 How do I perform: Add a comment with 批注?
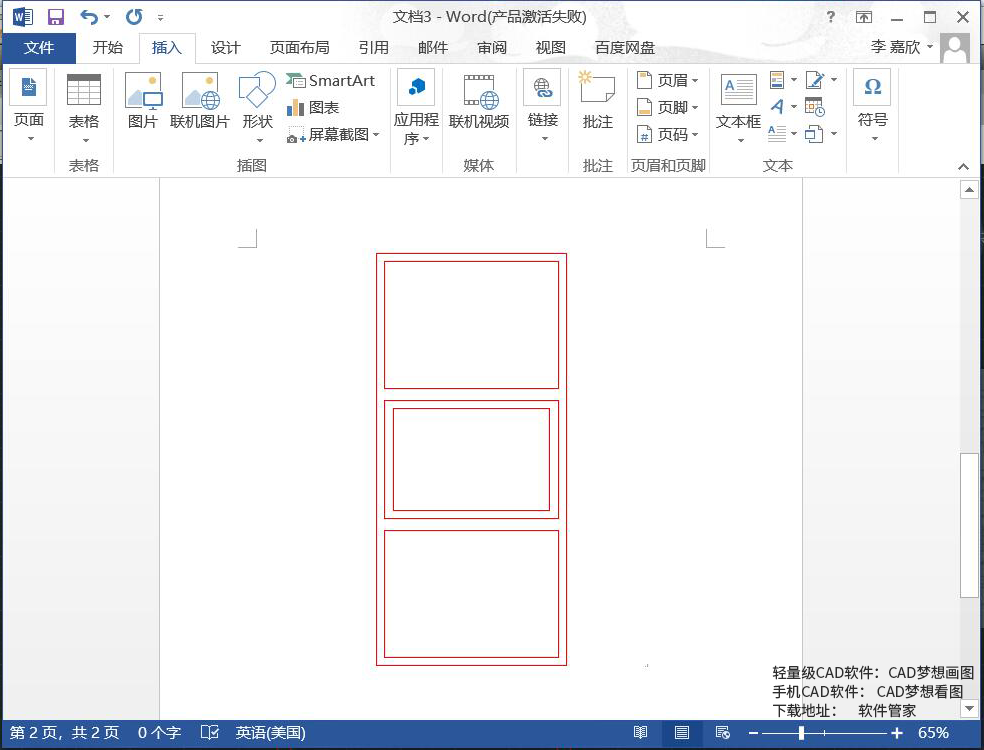coord(597,100)
